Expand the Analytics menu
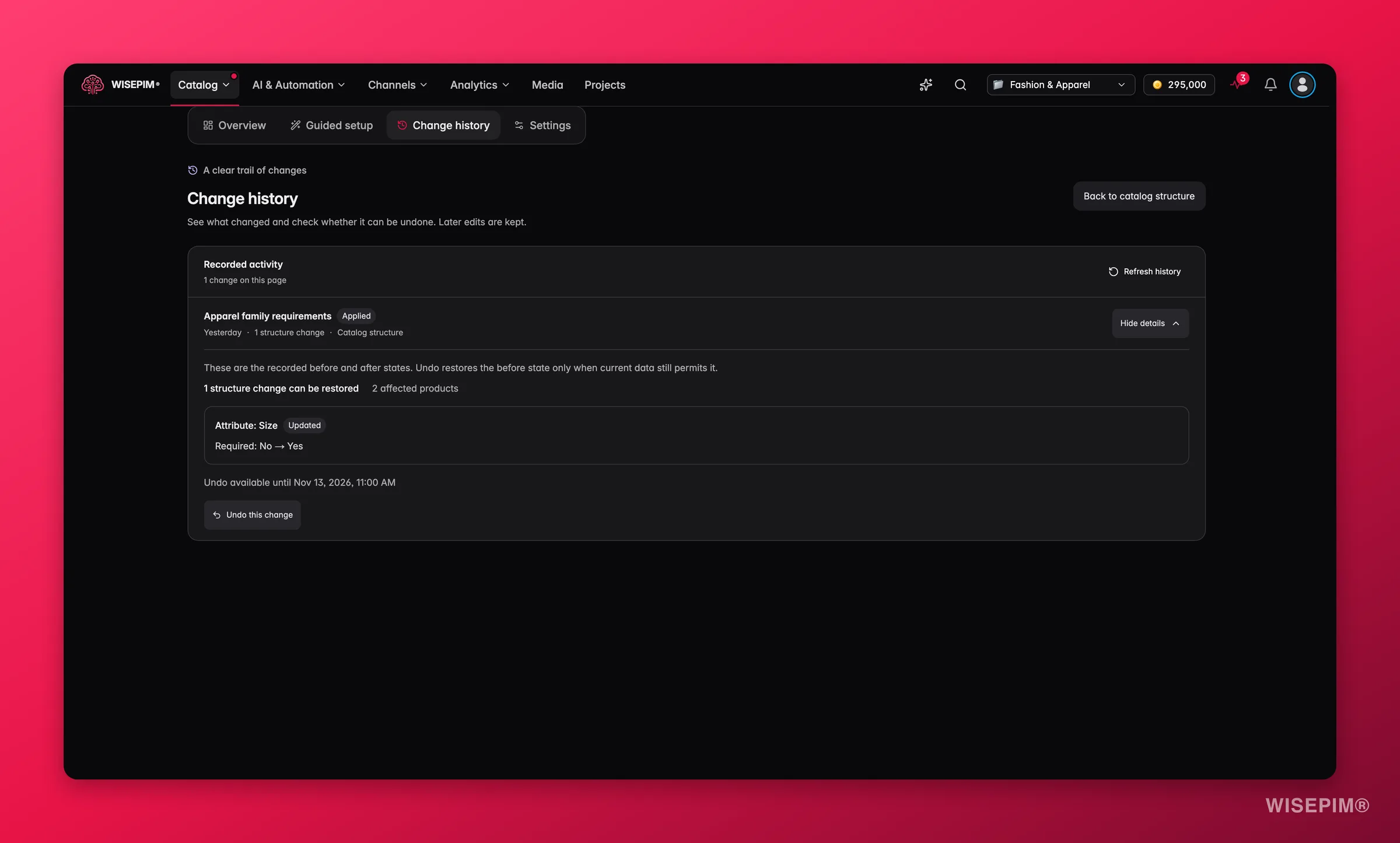The height and width of the screenshot is (843, 1400). coord(480,85)
